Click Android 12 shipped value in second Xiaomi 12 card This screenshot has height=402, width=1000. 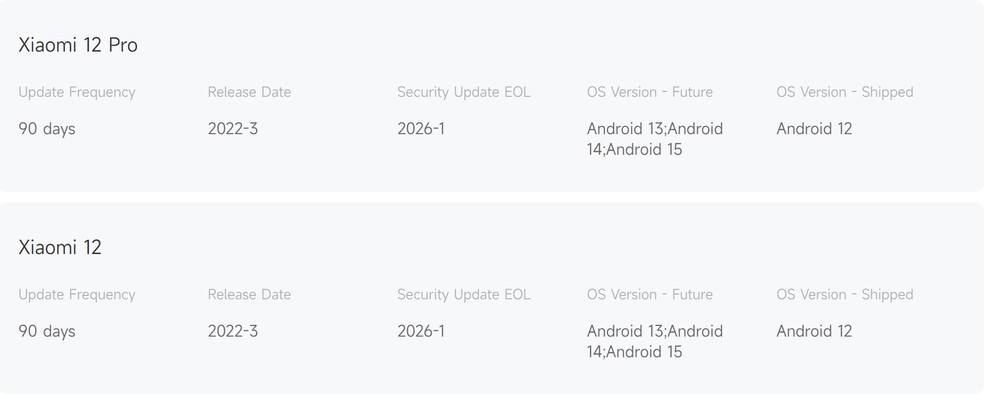[814, 332]
